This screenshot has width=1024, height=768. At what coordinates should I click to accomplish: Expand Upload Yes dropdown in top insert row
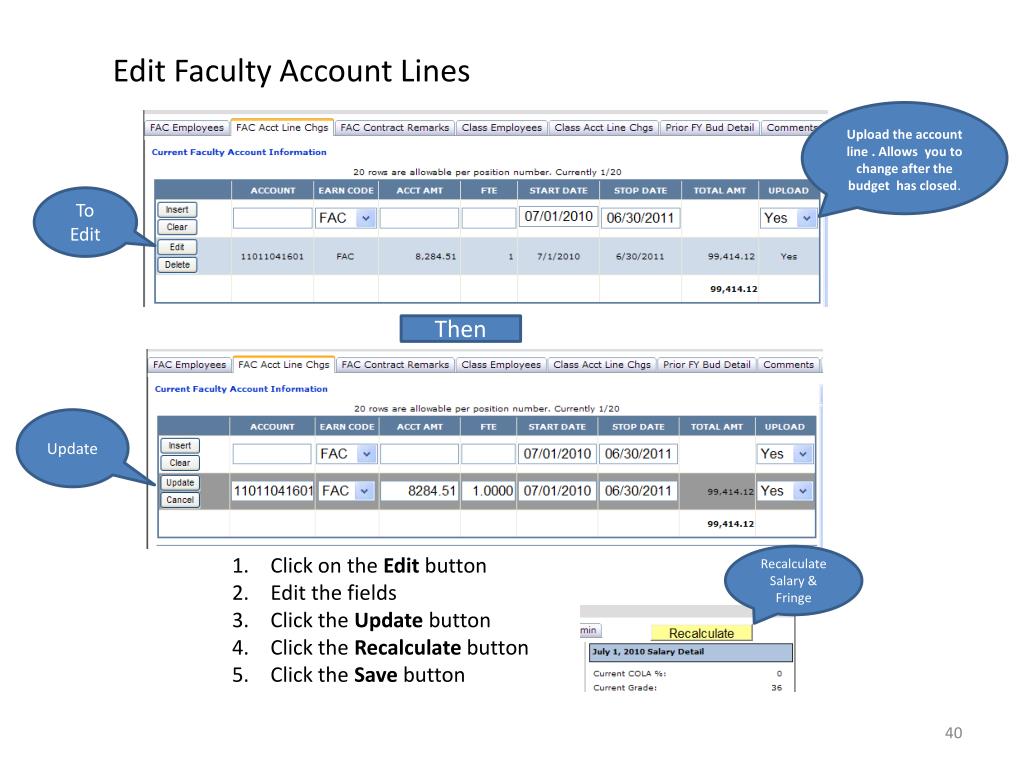tap(807, 218)
